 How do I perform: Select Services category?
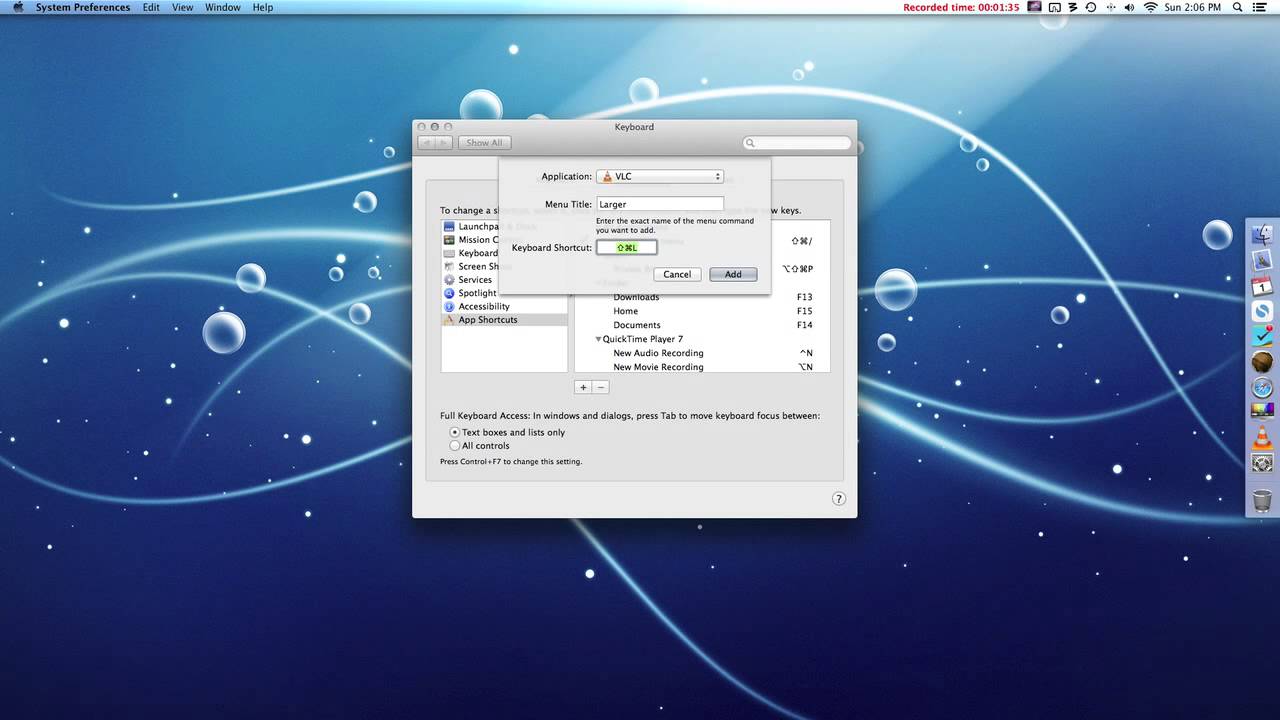(504, 280)
